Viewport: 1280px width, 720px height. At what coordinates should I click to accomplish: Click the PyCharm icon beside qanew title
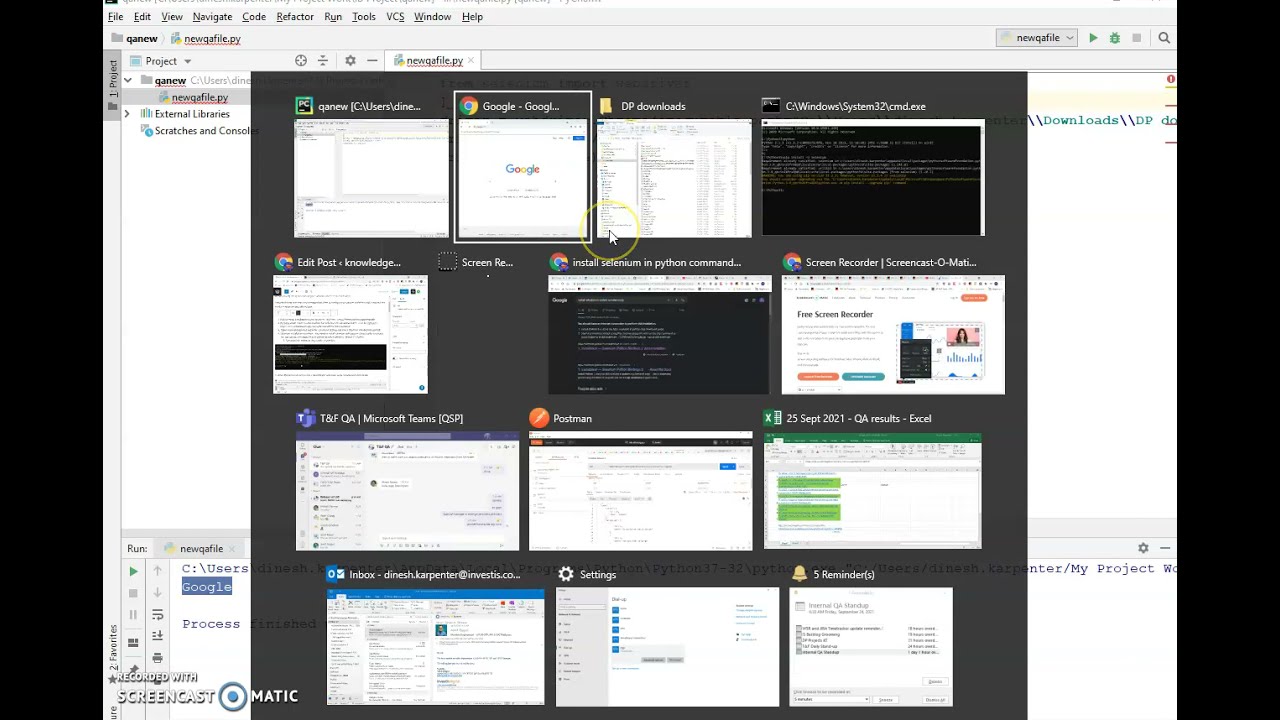303,106
